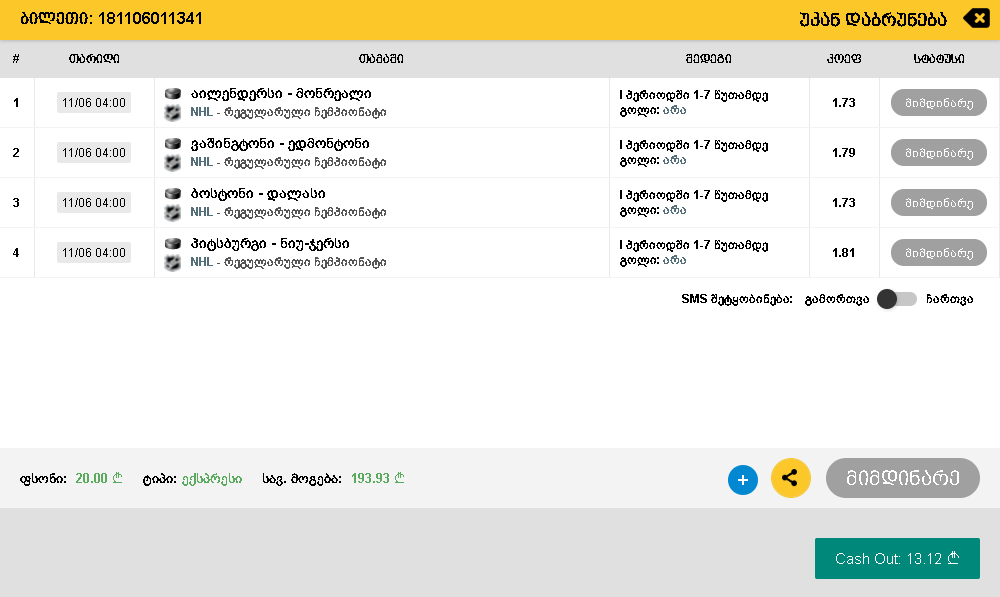Click the თარიღი column header

[x=94, y=59]
